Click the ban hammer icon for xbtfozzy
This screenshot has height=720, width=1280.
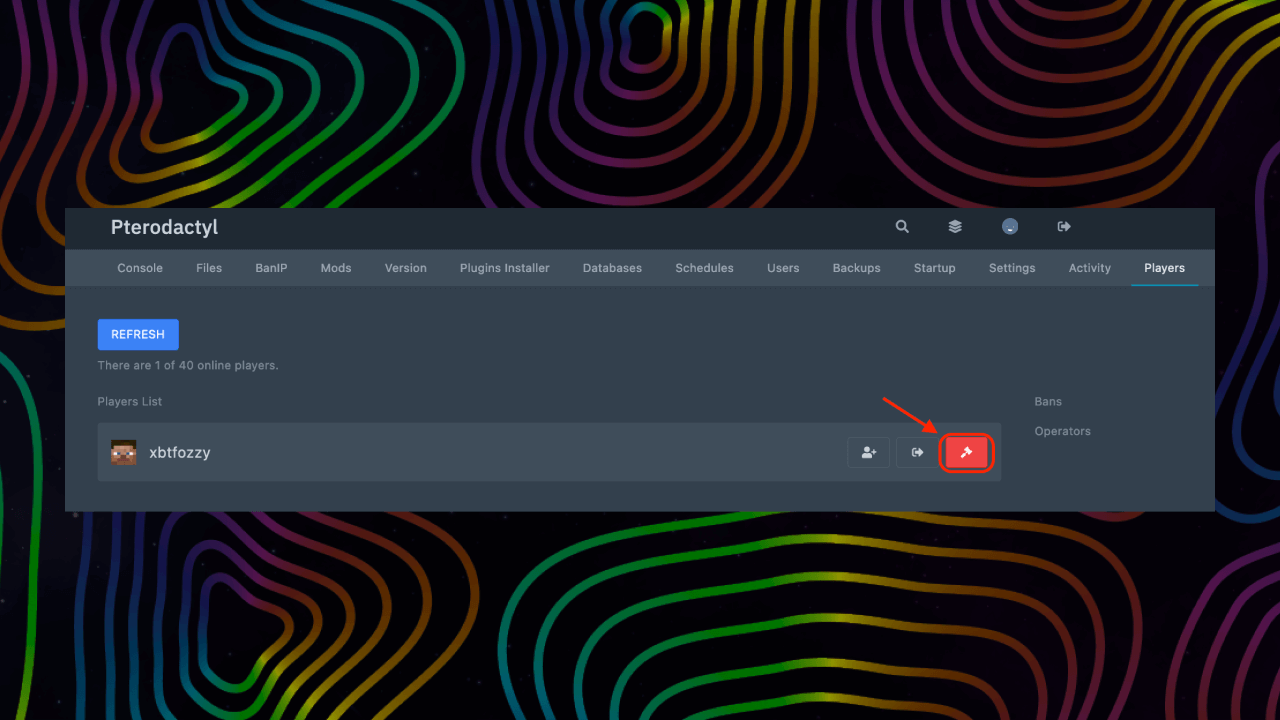[967, 453]
